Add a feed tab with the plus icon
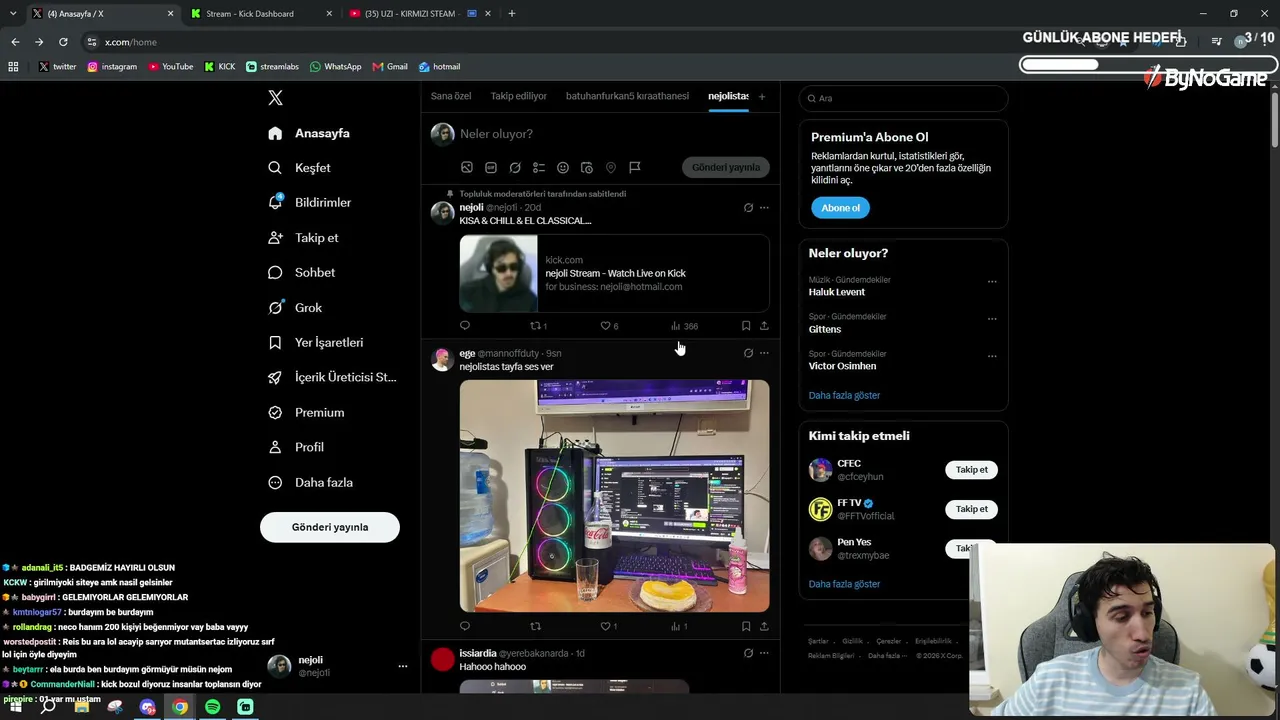 [762, 97]
